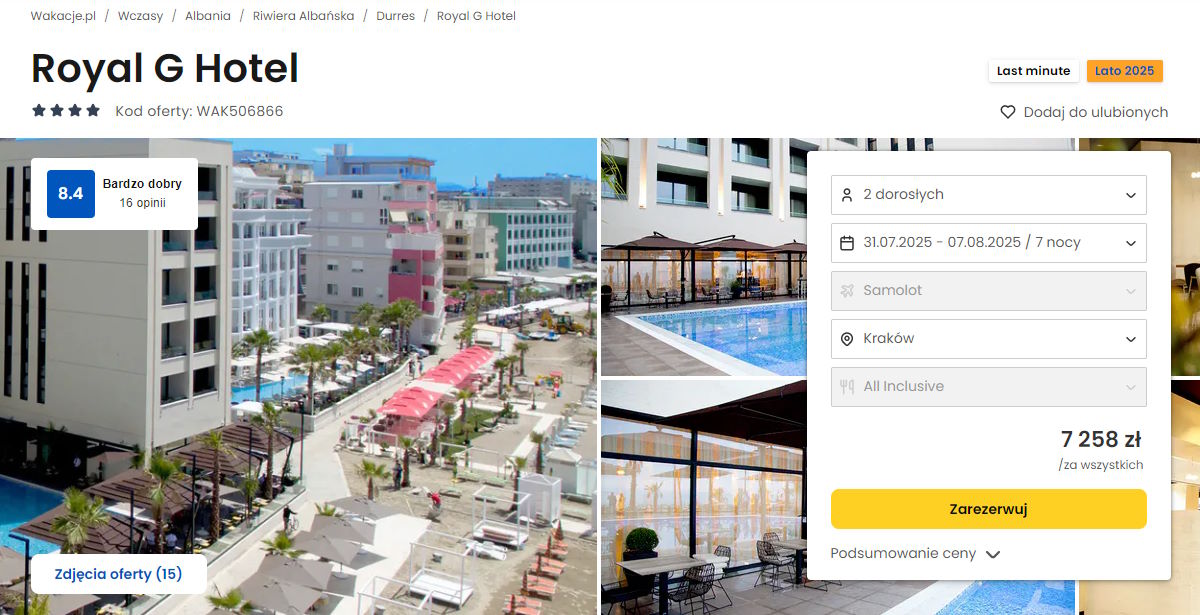
Task: Open Zdjęcia oferty (15) gallery
Action: coord(119,574)
